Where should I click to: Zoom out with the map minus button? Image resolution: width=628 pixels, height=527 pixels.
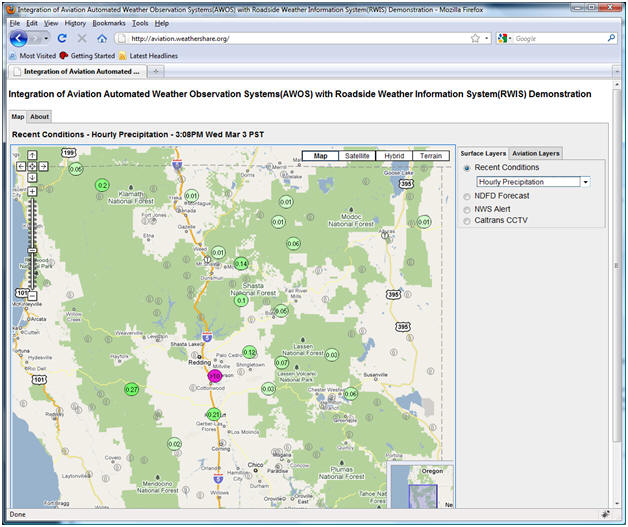32,296
